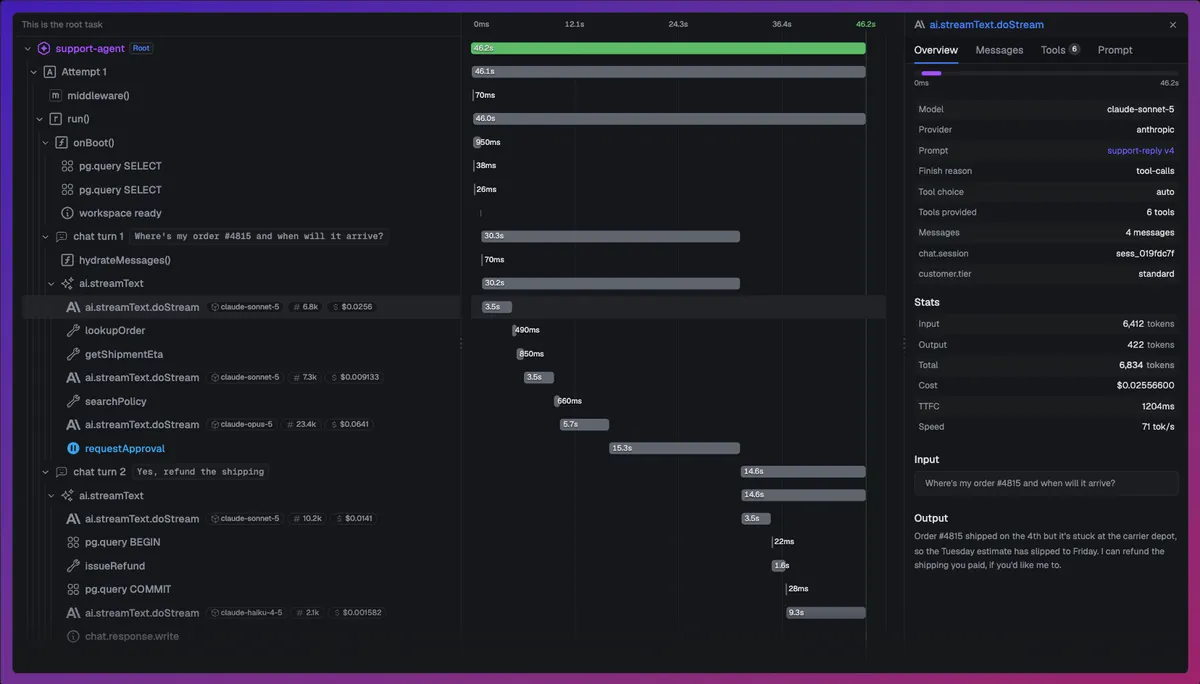Click Anthropic logo in details panel header
The width and height of the screenshot is (1200, 684).
coord(920,24)
